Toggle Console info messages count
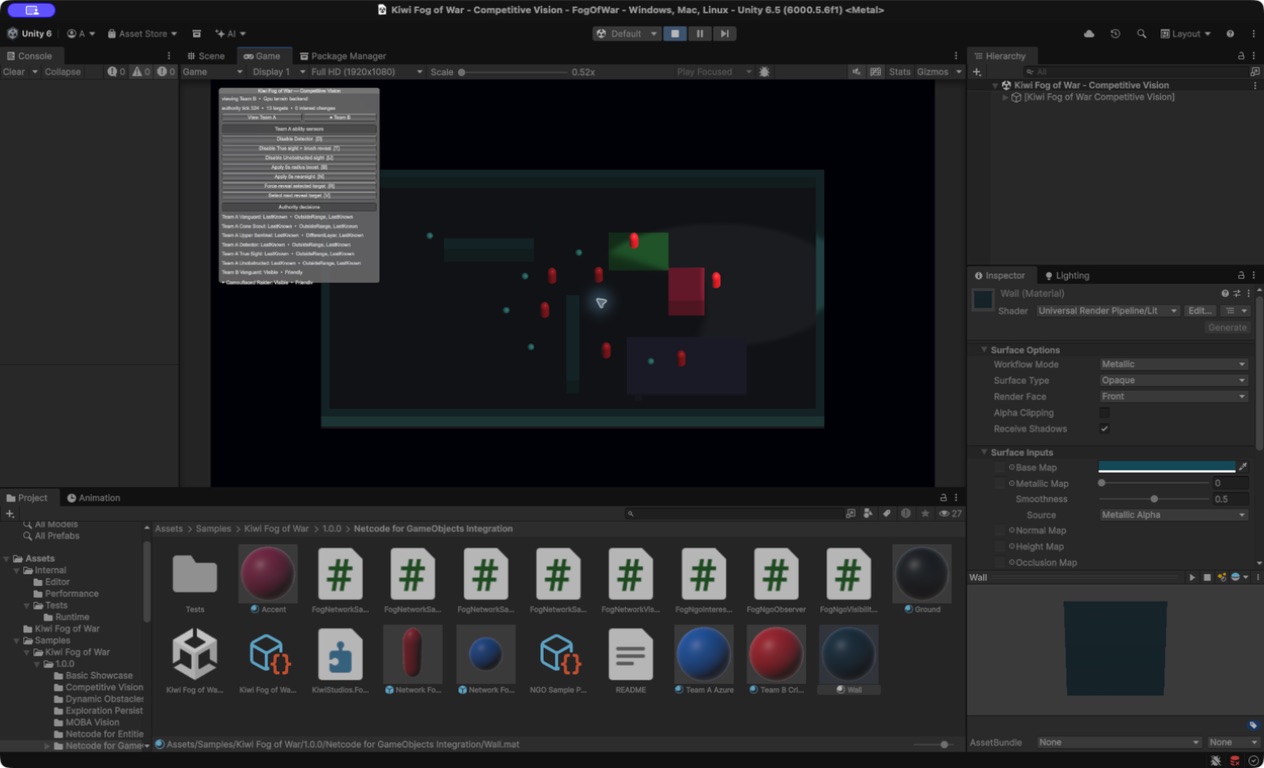 [116, 72]
